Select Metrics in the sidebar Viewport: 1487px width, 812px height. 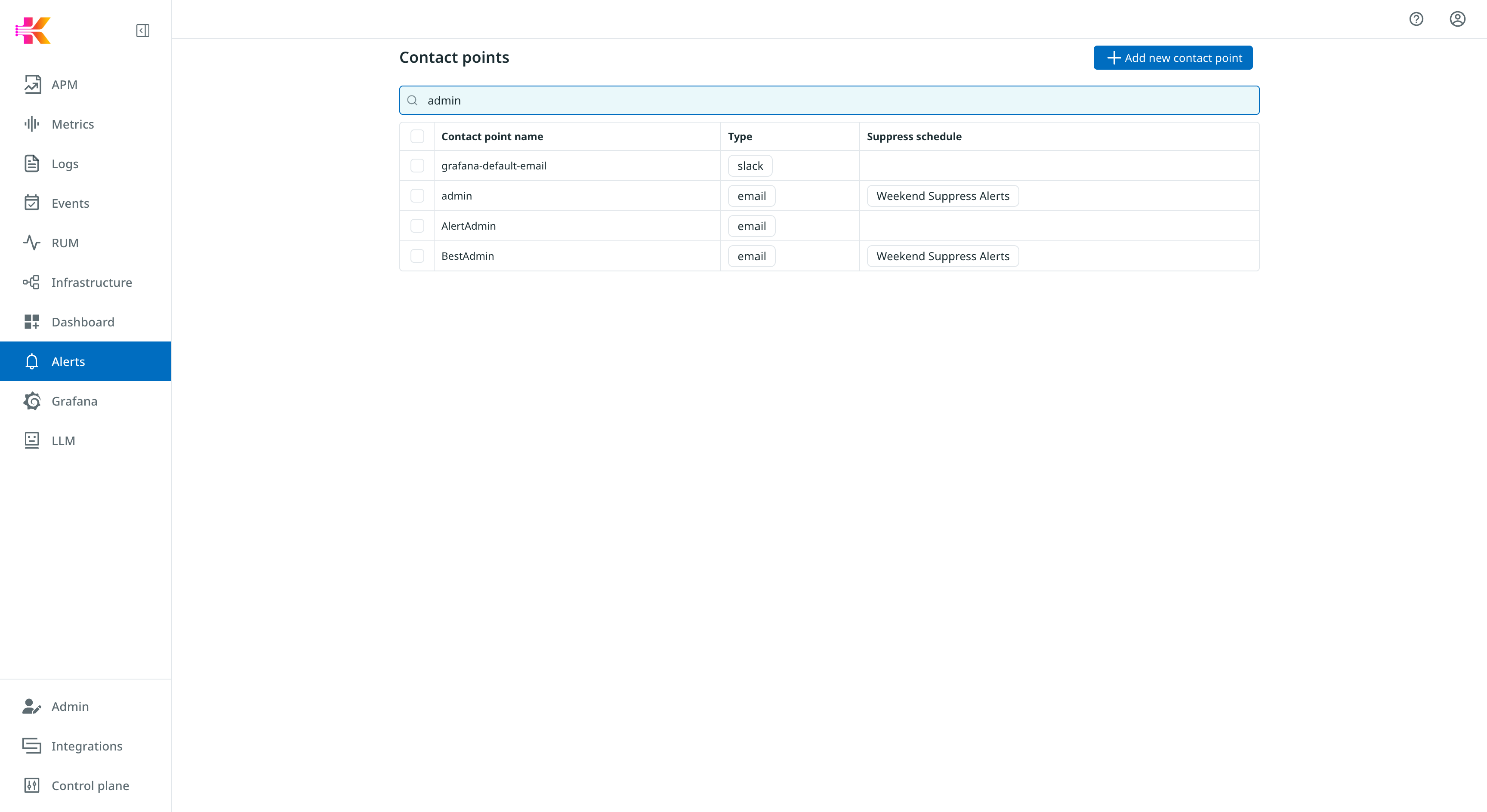pos(73,124)
